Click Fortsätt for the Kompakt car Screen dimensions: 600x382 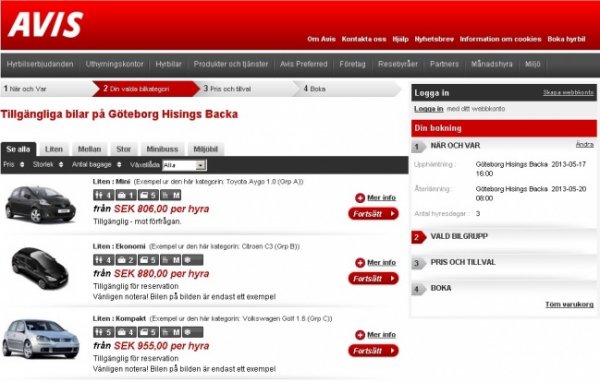373,351
